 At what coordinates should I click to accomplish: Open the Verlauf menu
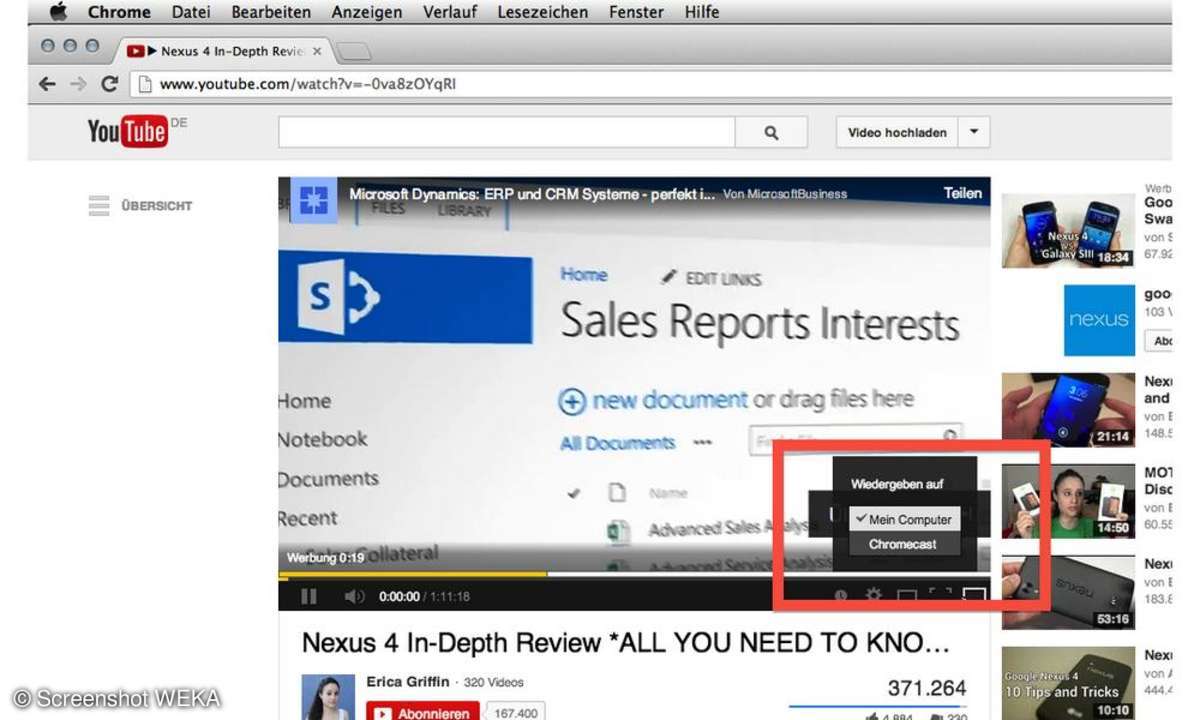[448, 12]
